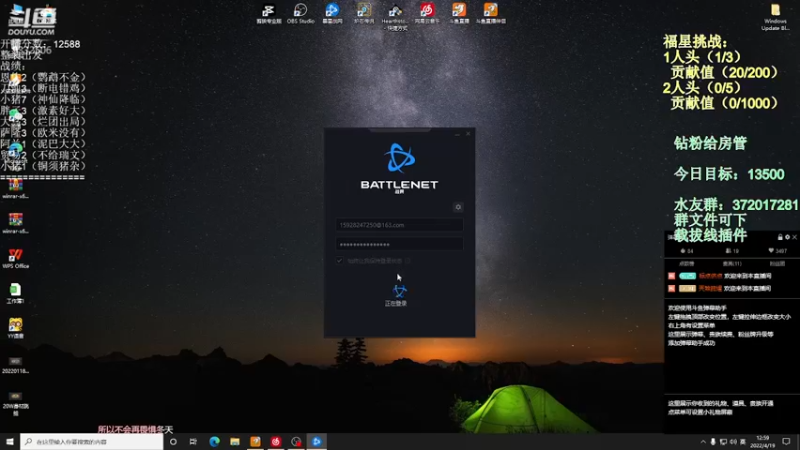The width and height of the screenshot is (800, 450).
Task: Open the first winrar archive on desktop
Action: click(15, 188)
